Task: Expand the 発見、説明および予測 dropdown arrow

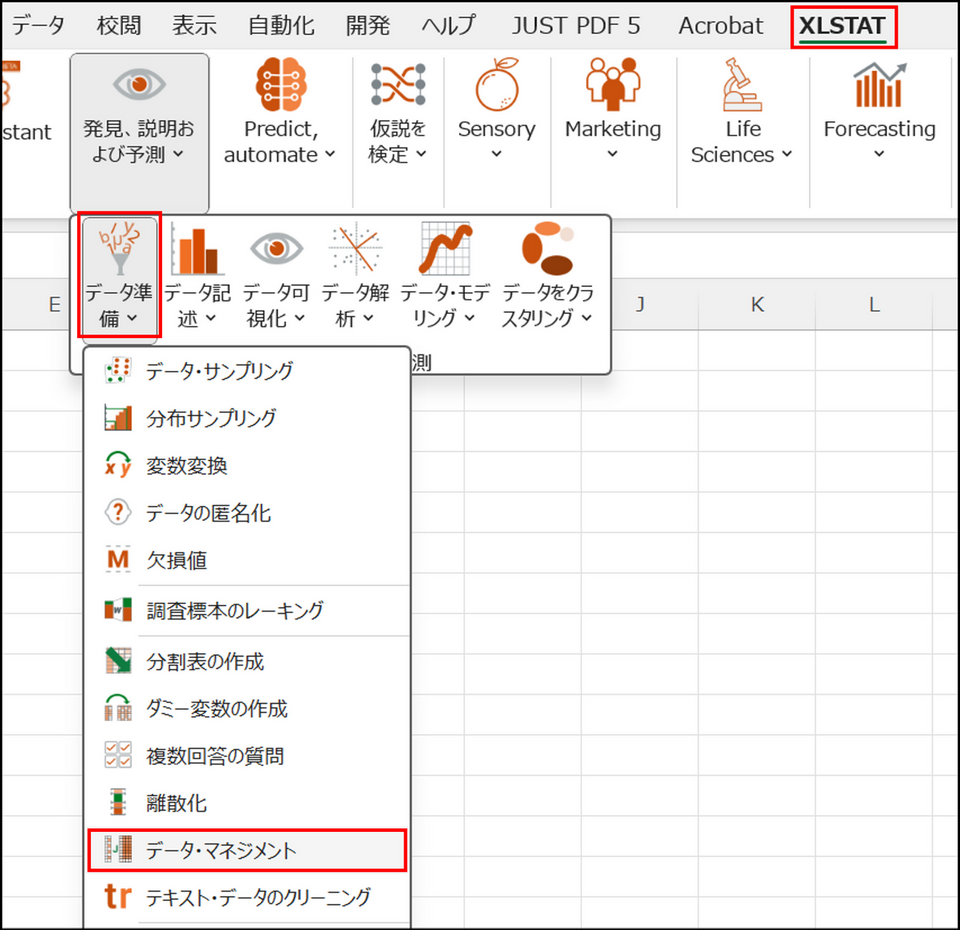Action: click(178, 154)
